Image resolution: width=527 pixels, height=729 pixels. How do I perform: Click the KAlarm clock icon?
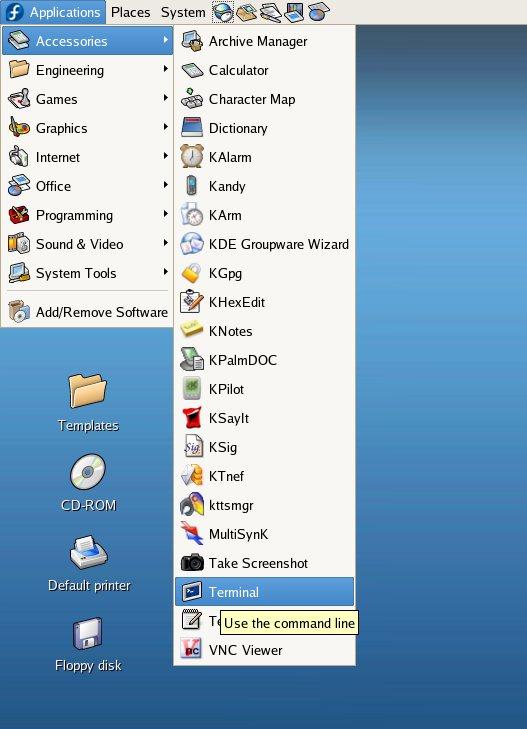coord(191,157)
